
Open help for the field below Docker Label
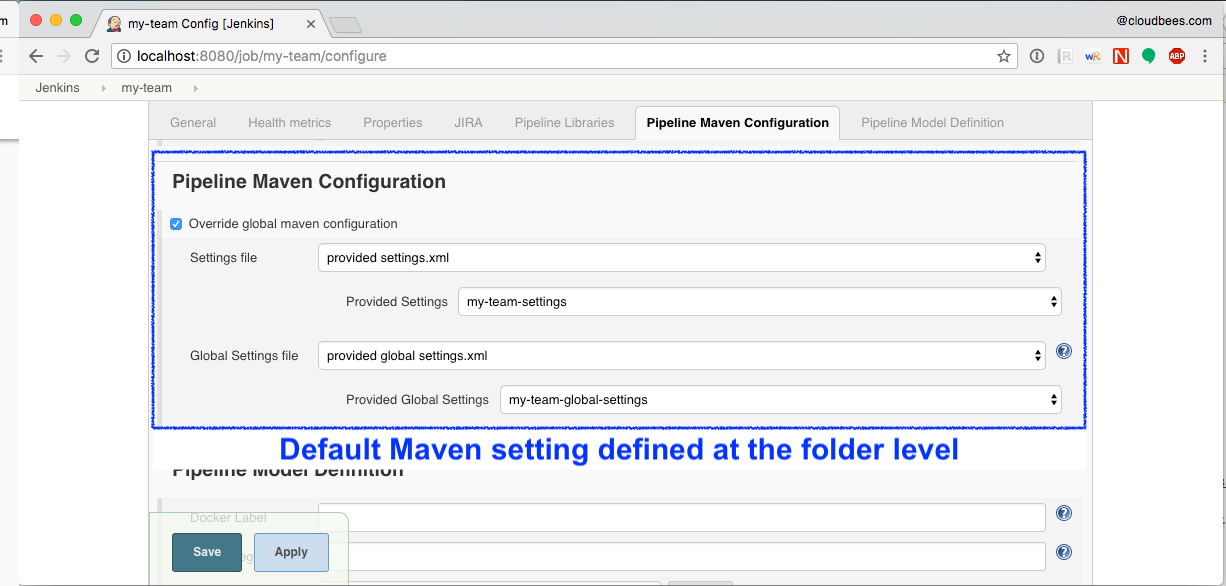coord(1064,552)
